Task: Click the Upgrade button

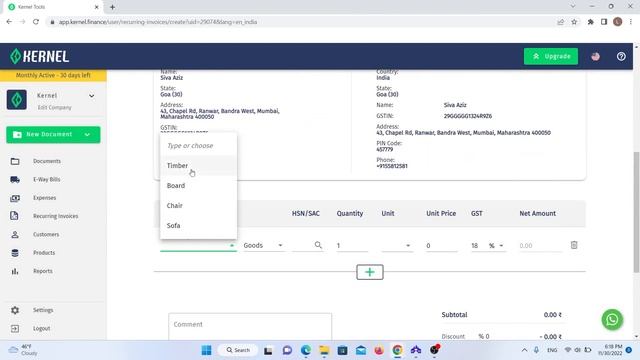Action: click(551, 56)
